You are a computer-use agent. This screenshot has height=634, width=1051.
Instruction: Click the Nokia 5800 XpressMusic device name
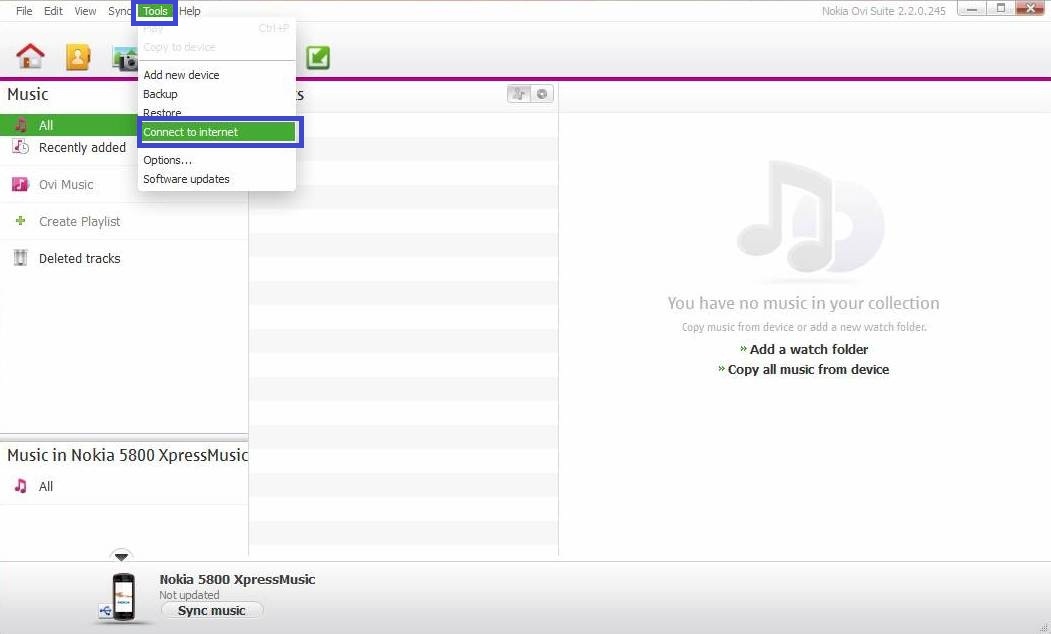(x=237, y=580)
